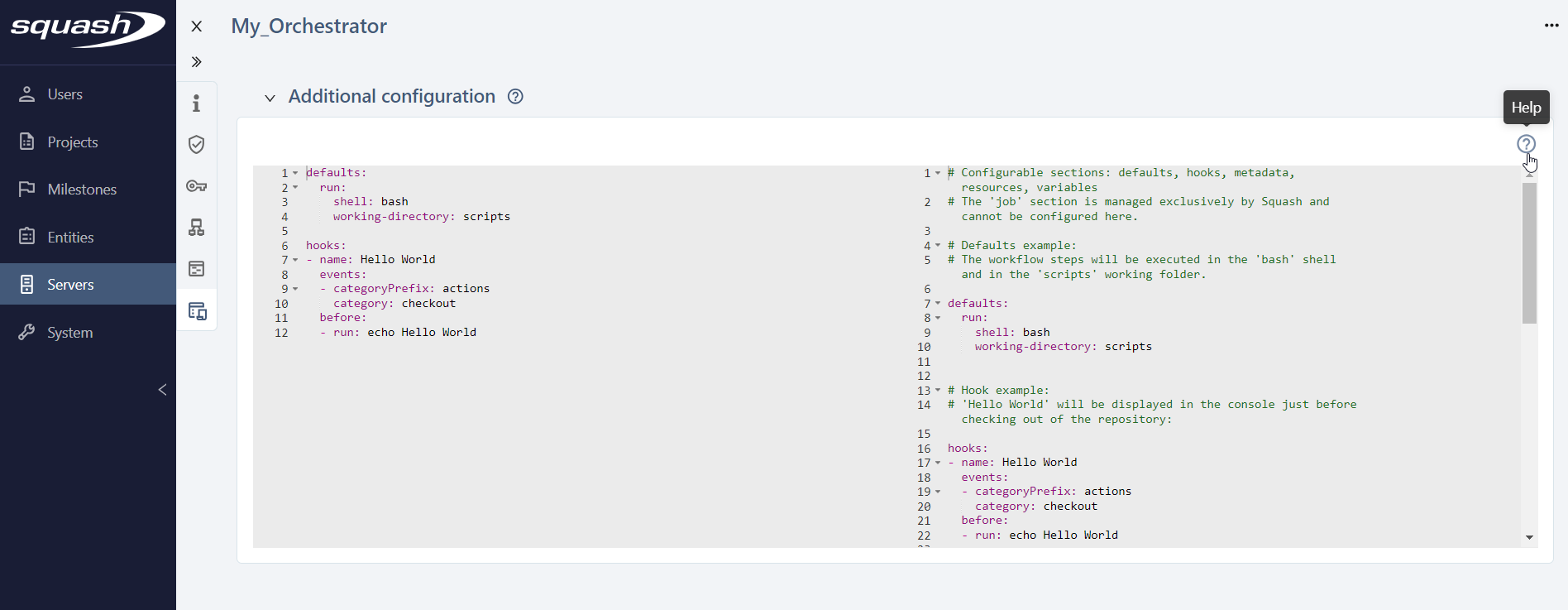Click the information anchor icon

pos(196,103)
